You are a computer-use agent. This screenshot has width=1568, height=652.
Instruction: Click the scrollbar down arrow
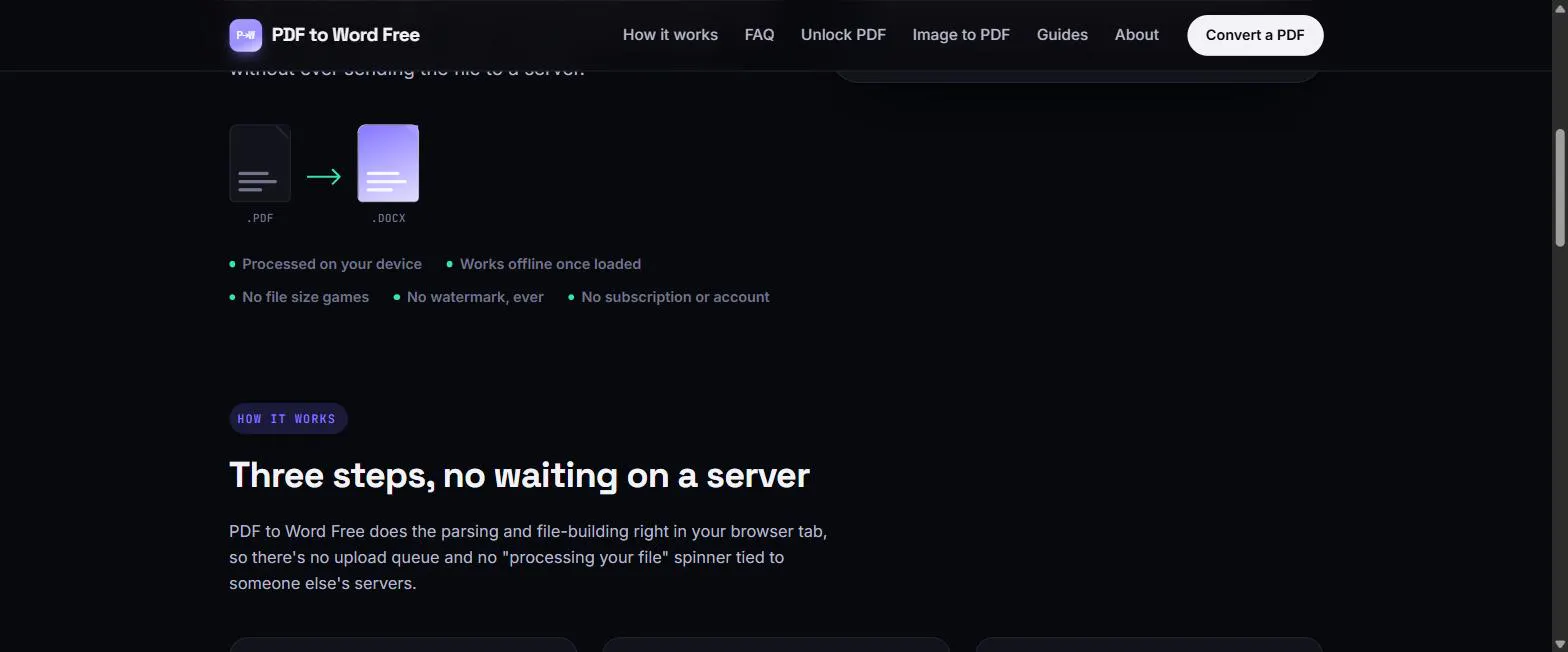click(x=1559, y=644)
